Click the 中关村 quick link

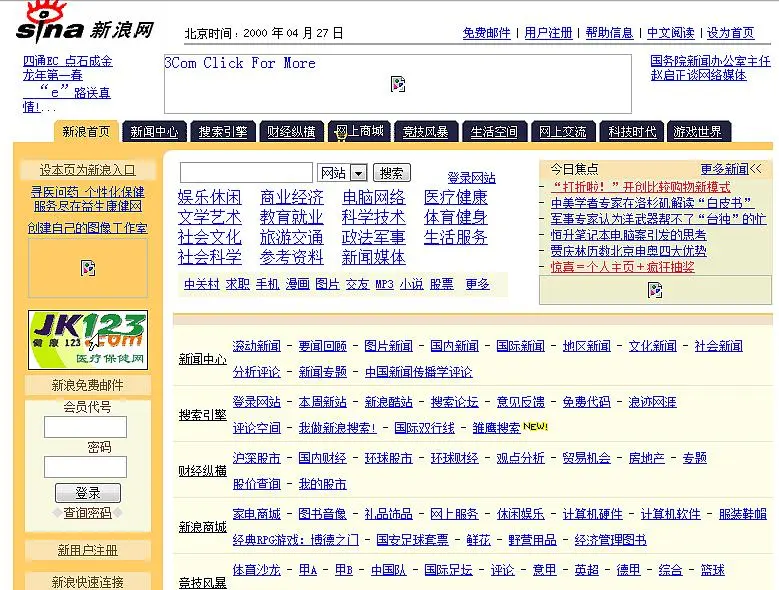(x=202, y=284)
